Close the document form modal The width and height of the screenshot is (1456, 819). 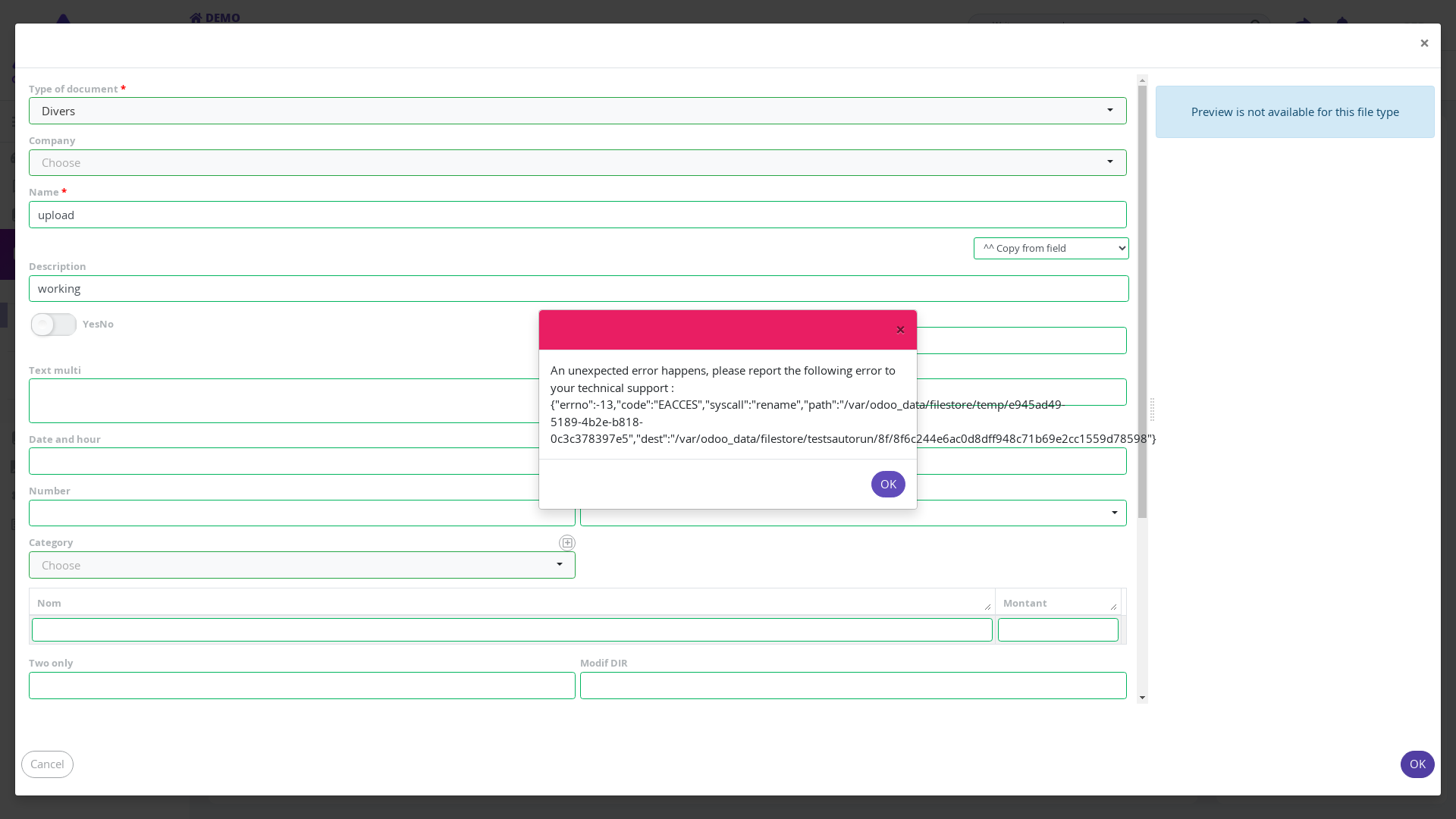click(1424, 43)
